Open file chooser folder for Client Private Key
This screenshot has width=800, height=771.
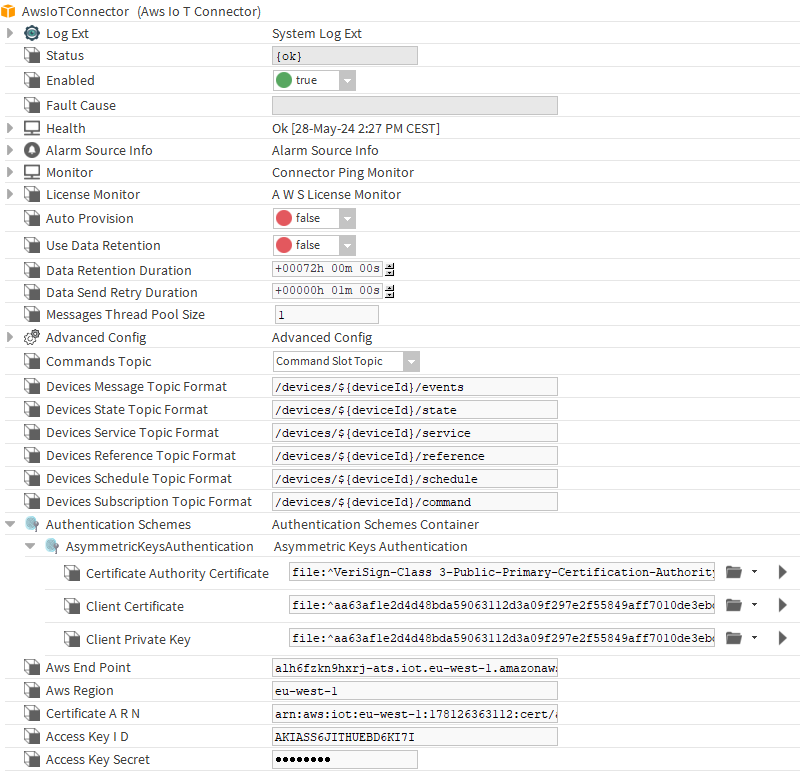734,638
